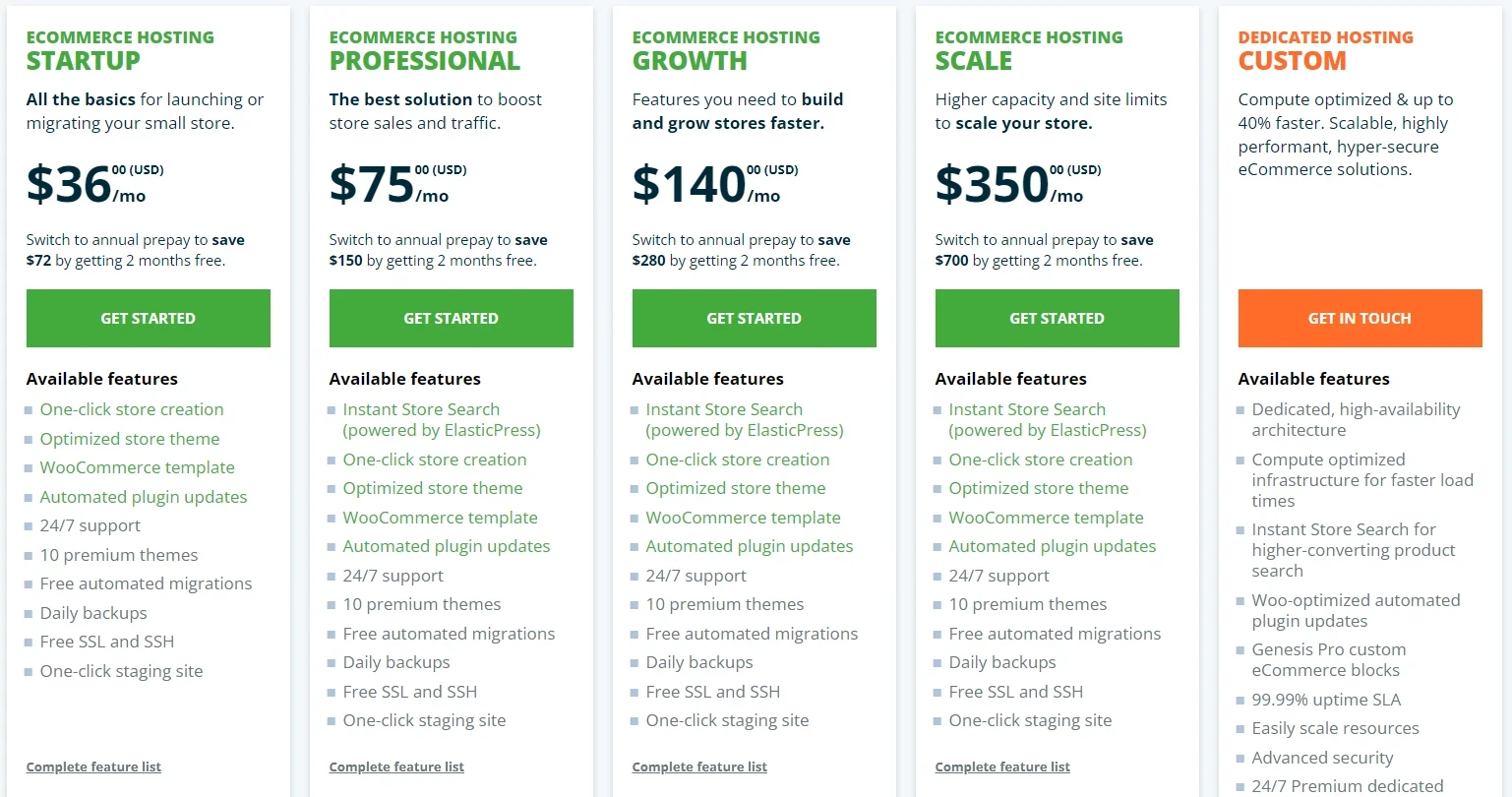Open WooCommerce template link under Professional

pyautogui.click(x=441, y=518)
